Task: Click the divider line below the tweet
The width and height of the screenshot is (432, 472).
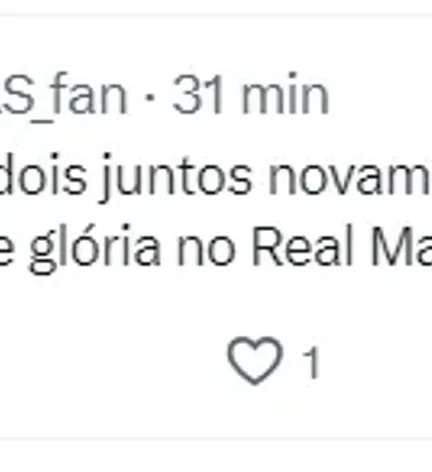Action: coord(216,439)
